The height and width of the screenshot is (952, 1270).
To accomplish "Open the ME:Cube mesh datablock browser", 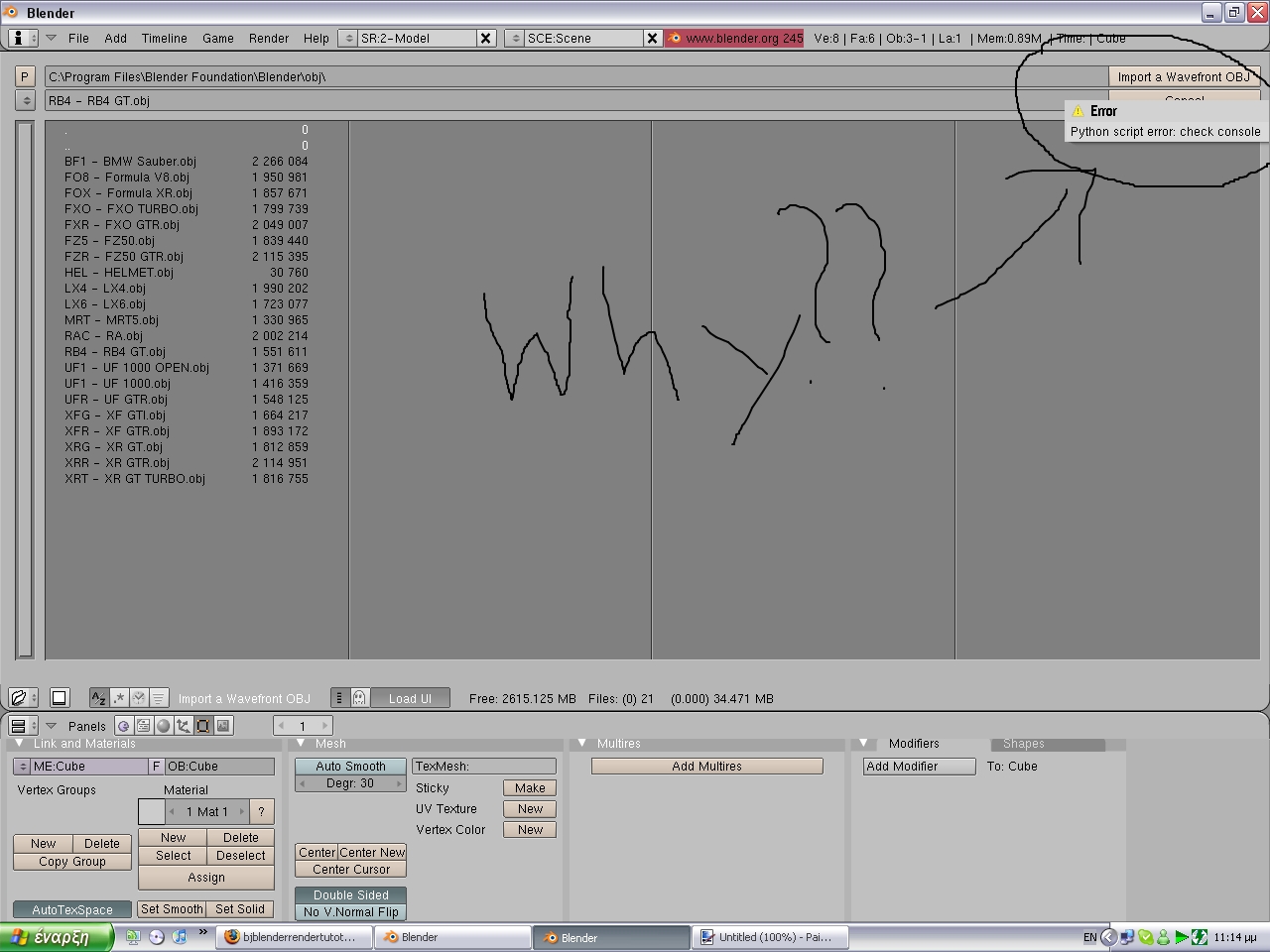I will 22,767.
